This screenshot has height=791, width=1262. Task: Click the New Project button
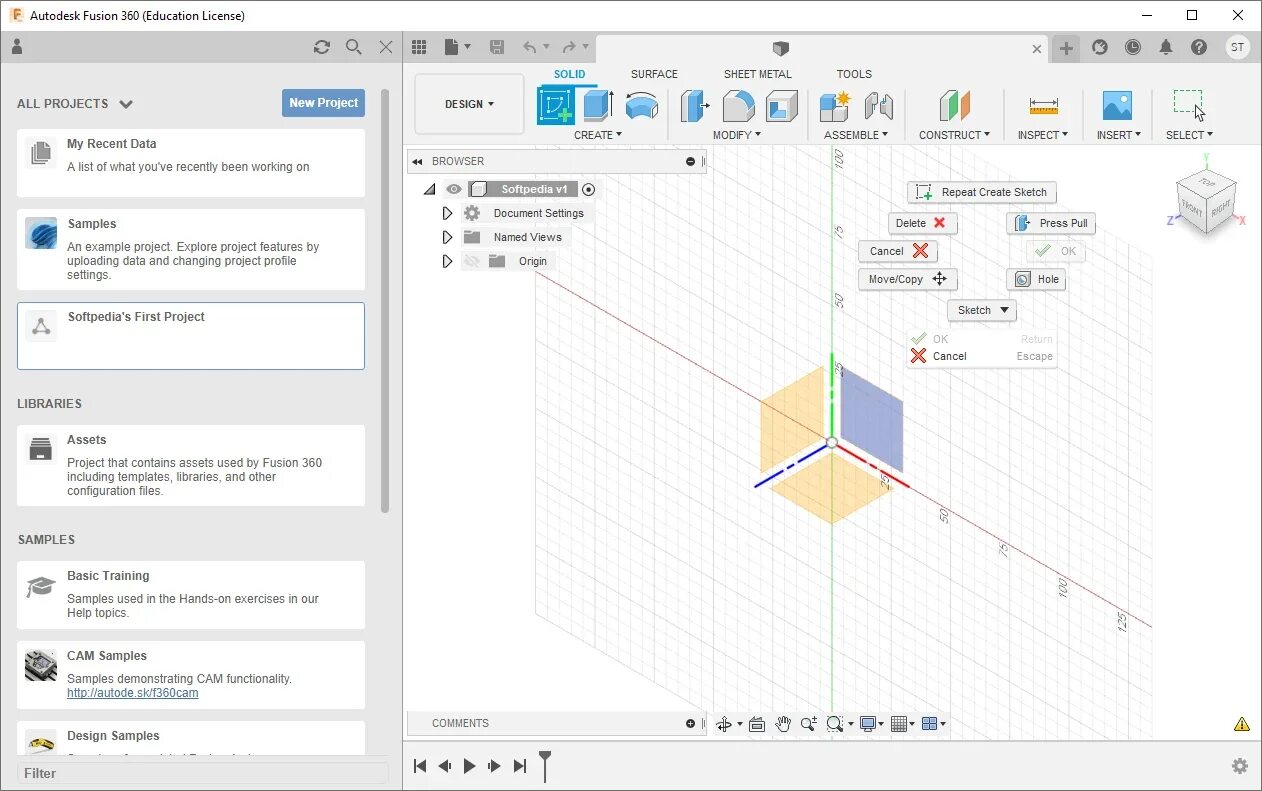point(323,102)
